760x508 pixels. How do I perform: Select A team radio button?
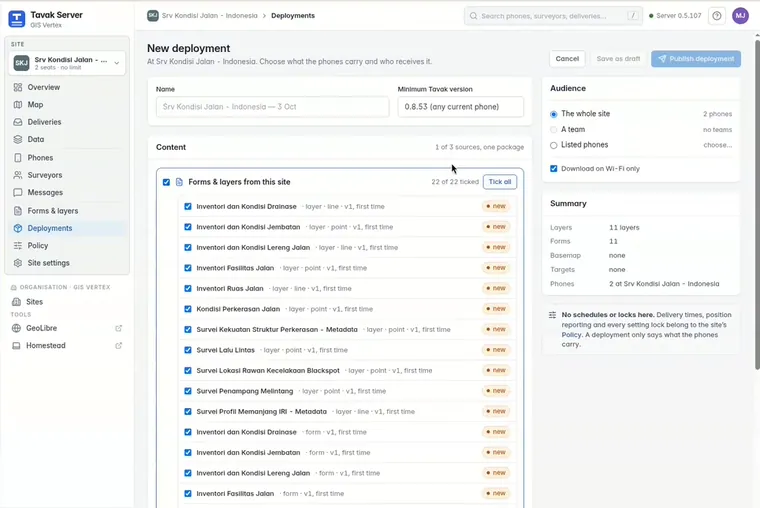point(554,129)
